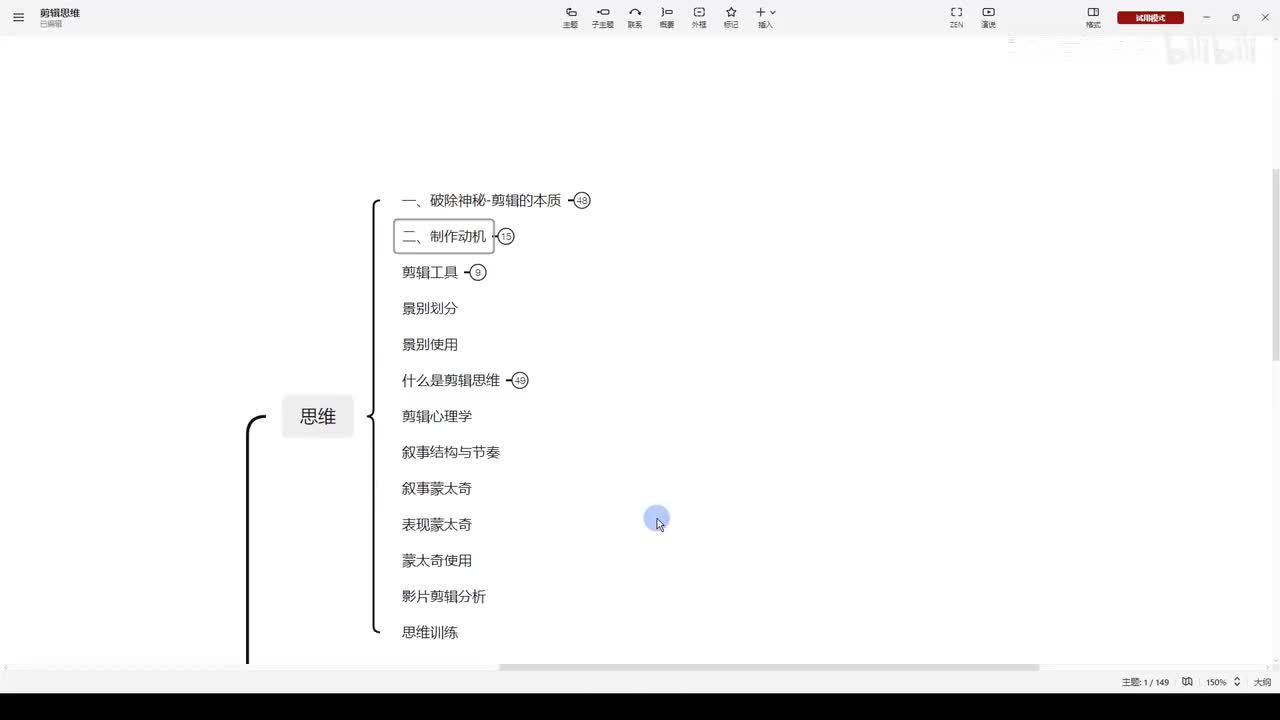The height and width of the screenshot is (720, 1280).
Task: Select the 叙事蒙太奇 topic
Action: 437,488
